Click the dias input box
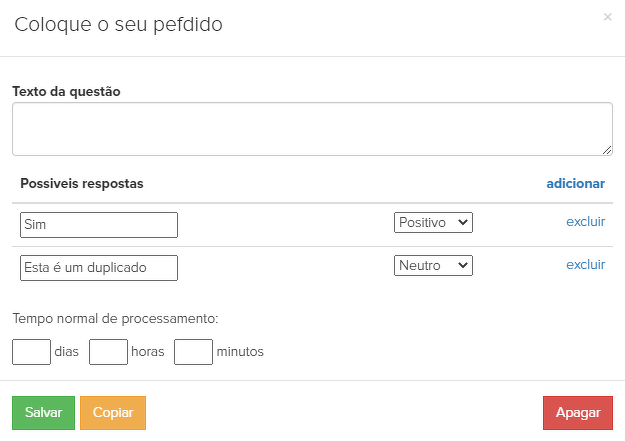Viewport: 625px width, 441px height. click(x=32, y=352)
